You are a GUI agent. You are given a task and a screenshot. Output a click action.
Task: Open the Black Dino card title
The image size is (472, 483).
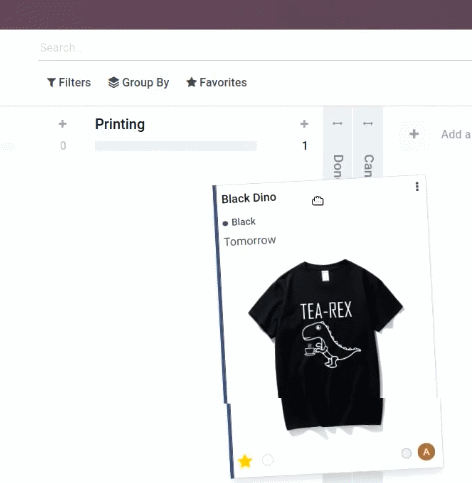click(249, 198)
